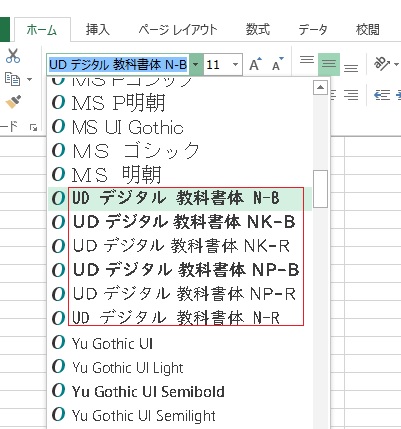
Task: Open the 校閲 tab
Action: click(368, 30)
